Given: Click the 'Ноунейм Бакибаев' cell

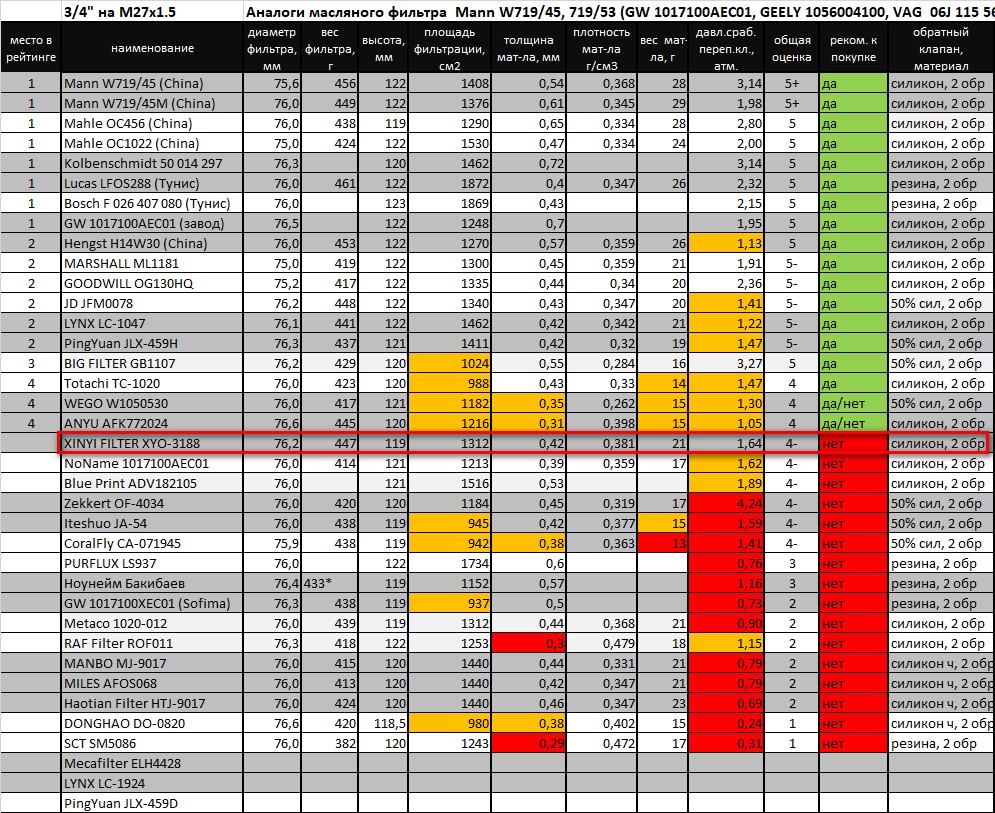Looking at the screenshot, I should click(x=152, y=583).
